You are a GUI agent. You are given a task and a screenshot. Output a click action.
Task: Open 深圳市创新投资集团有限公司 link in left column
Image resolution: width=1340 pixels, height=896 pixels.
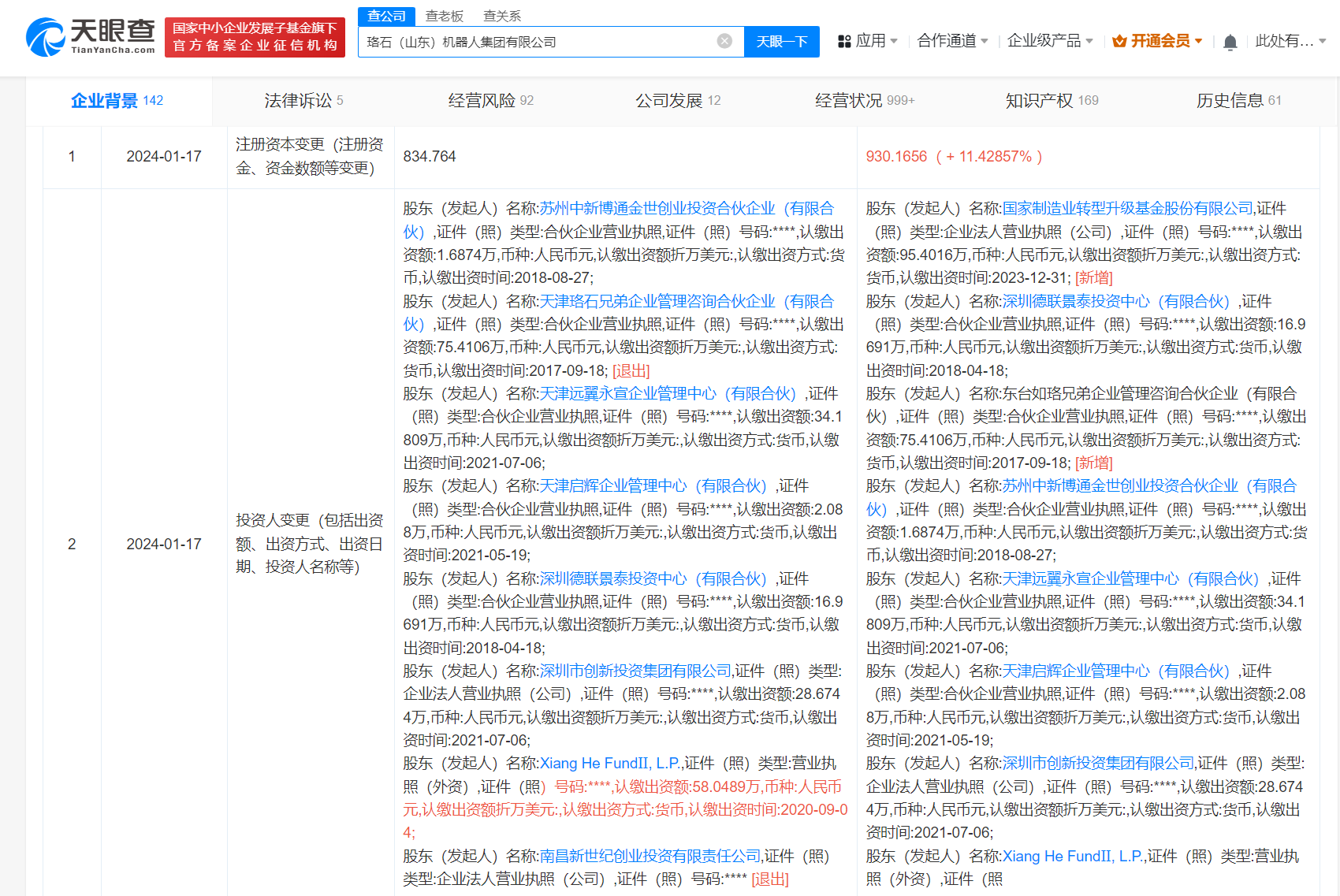(x=635, y=671)
